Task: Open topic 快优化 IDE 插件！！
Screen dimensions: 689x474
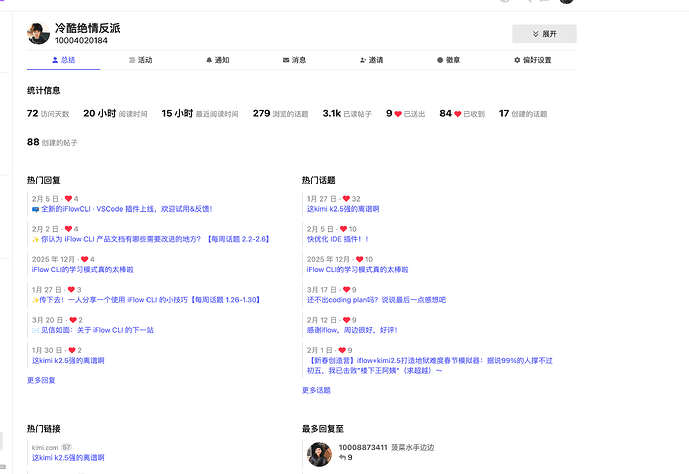Action: [x=338, y=239]
